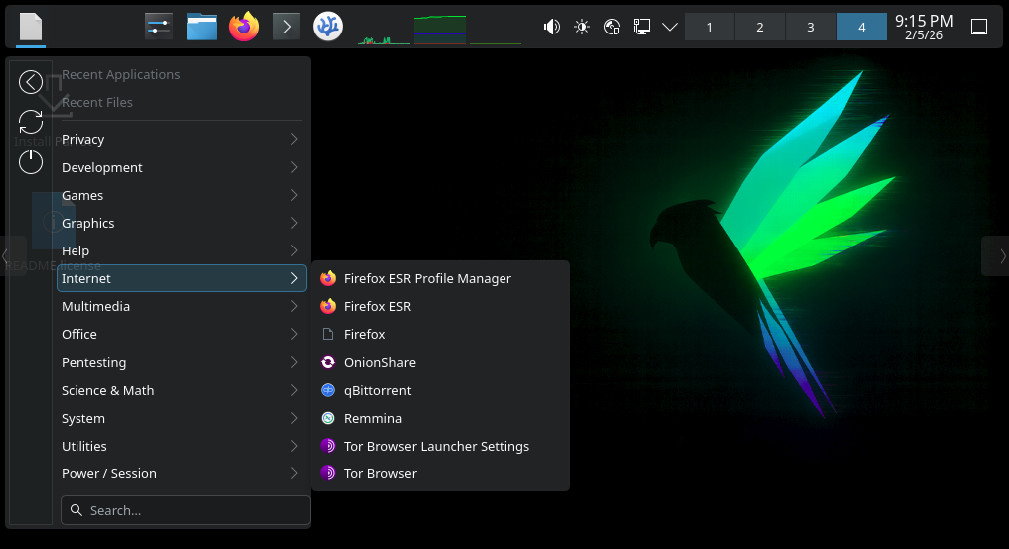
Task: Switch to virtual desktop 3
Action: coord(811,27)
